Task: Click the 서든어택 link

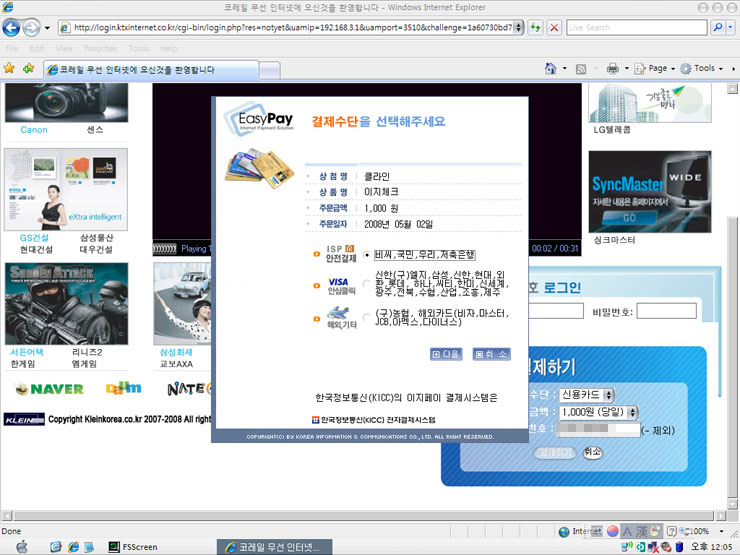Action: click(x=27, y=352)
